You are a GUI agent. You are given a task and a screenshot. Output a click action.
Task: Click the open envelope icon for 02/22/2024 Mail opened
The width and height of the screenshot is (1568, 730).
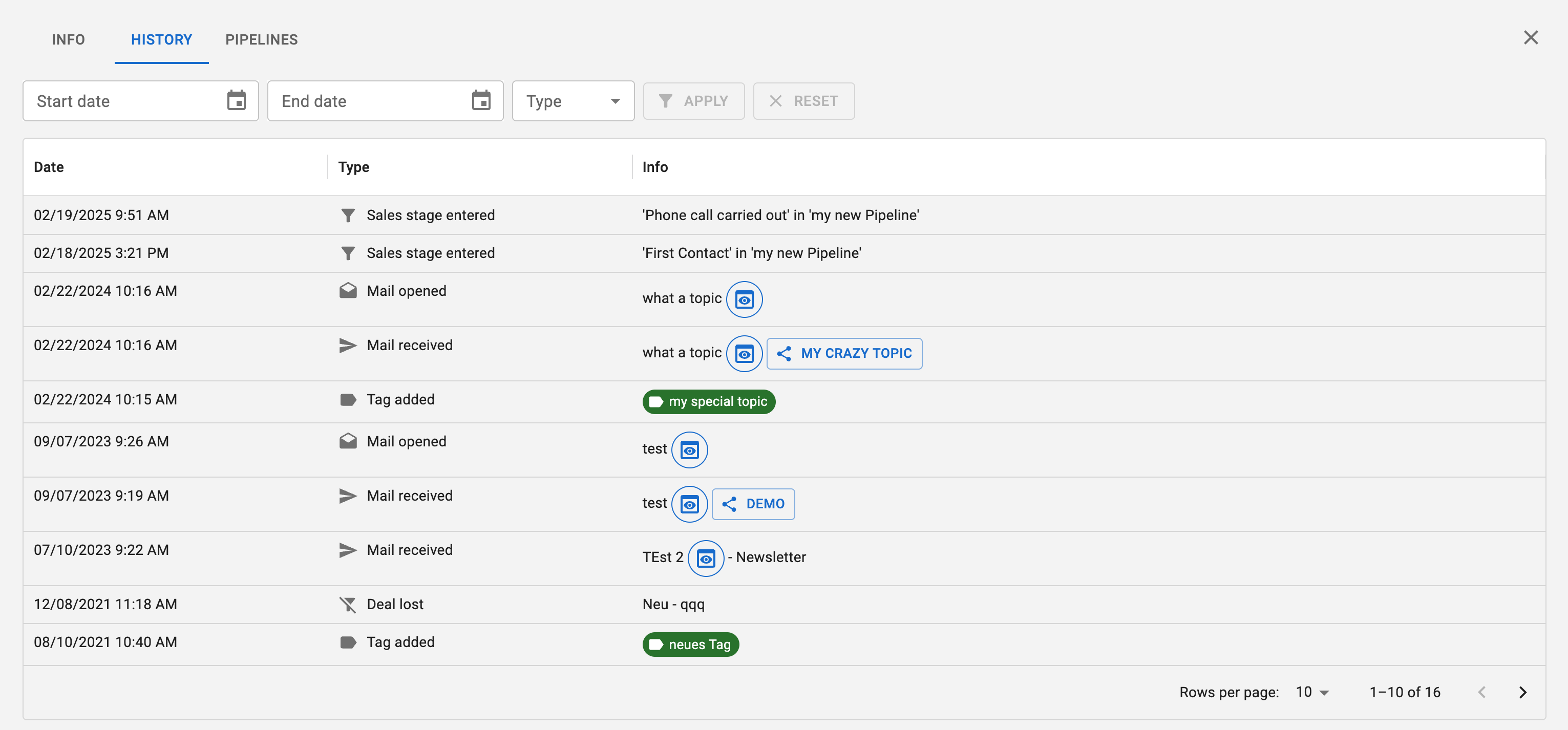348,291
